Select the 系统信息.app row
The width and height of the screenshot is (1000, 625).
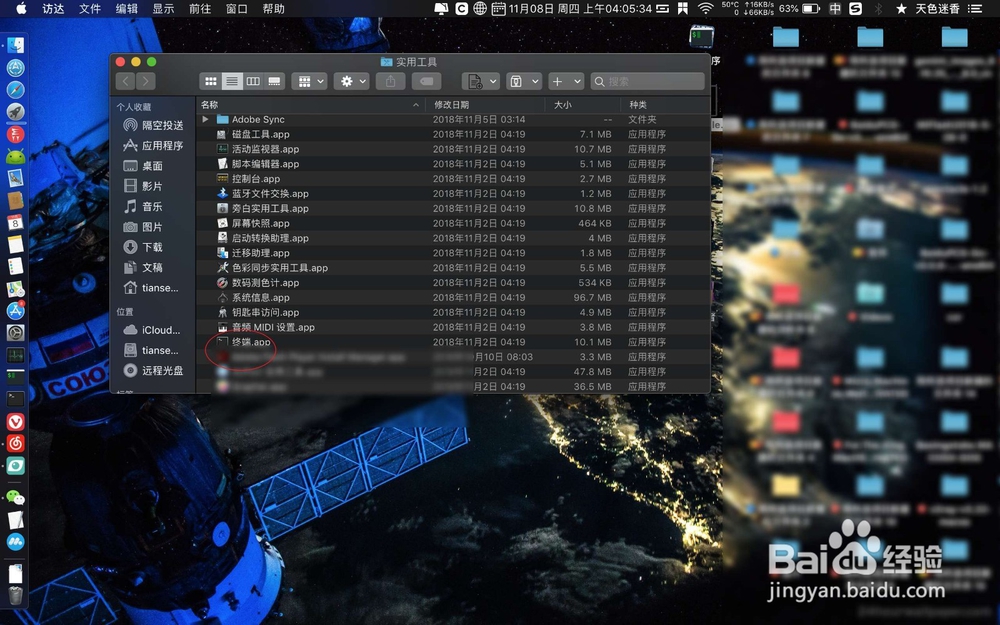pos(453,297)
